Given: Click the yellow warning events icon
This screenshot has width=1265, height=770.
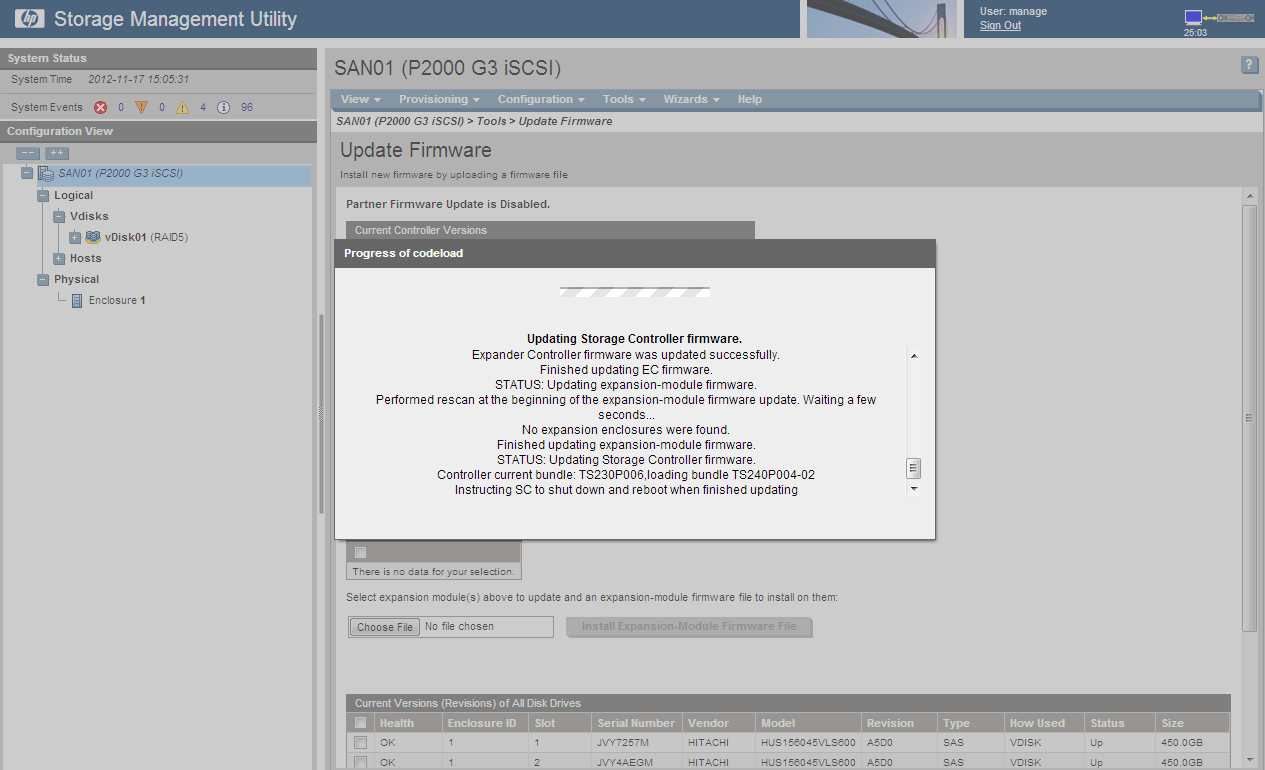Looking at the screenshot, I should (182, 107).
